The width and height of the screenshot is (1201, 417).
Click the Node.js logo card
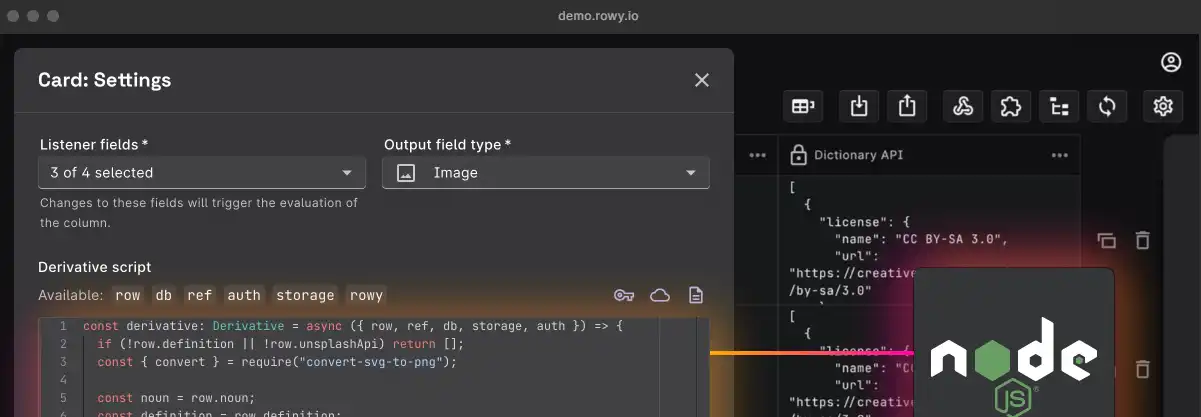(1014, 342)
